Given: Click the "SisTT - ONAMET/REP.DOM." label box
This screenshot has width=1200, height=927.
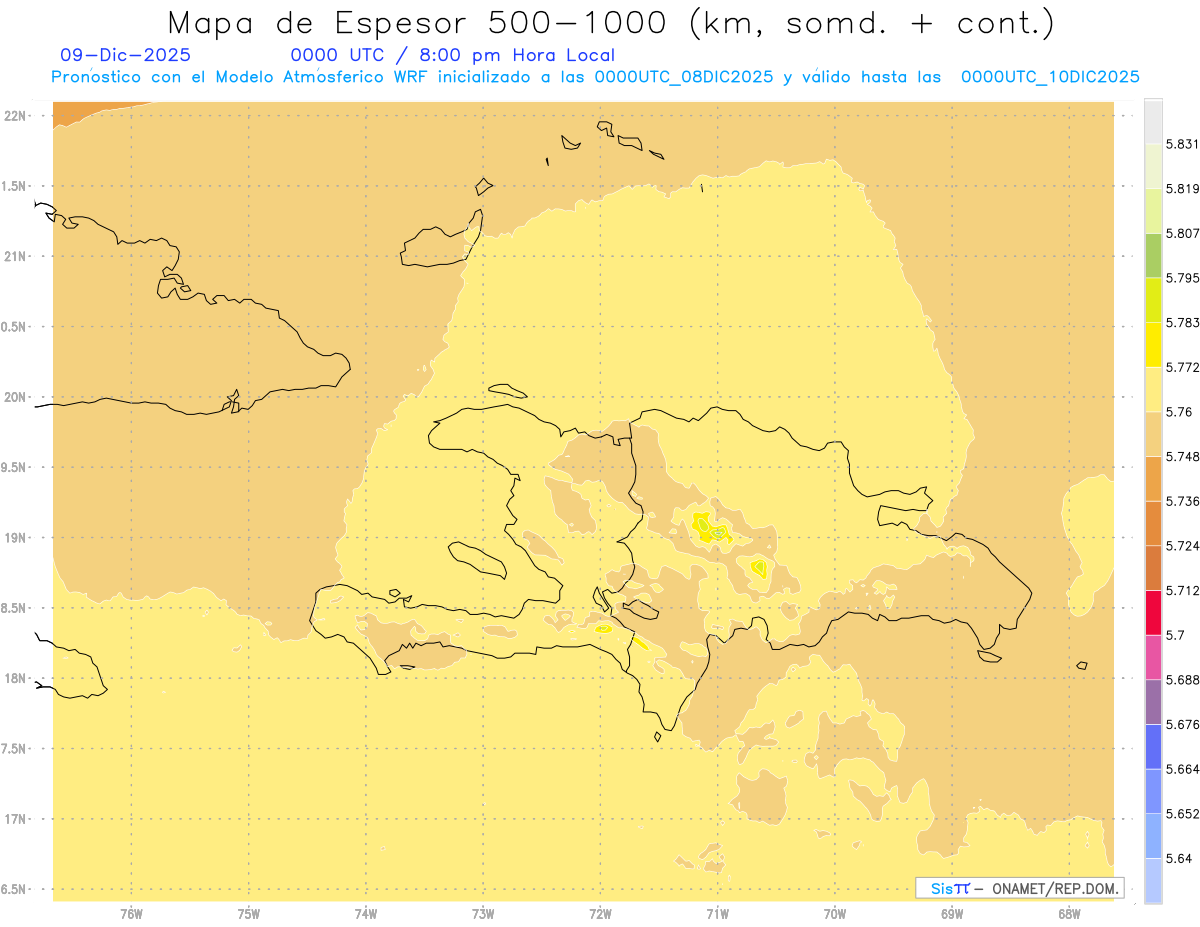Looking at the screenshot, I should (1019, 888).
